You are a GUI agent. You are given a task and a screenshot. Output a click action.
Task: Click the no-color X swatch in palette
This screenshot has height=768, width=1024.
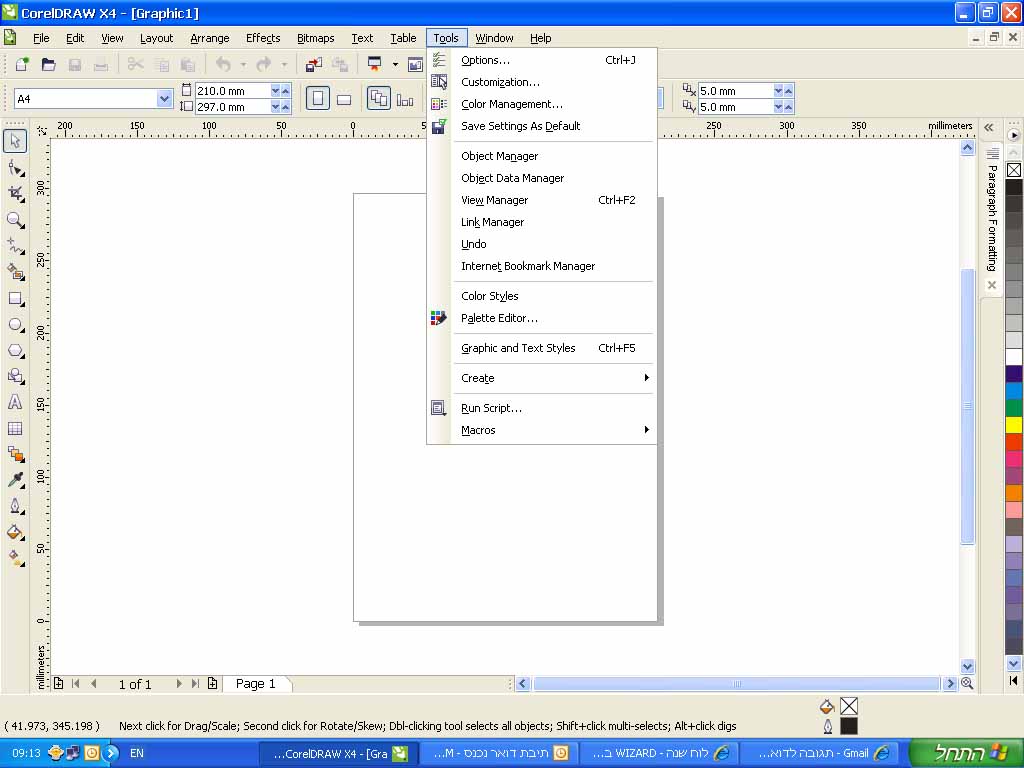pos(1014,170)
